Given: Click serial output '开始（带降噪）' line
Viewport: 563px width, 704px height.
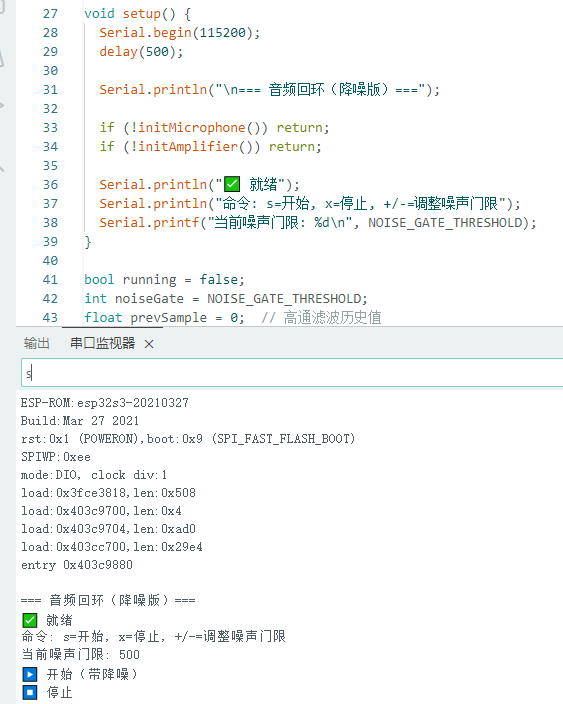Looking at the screenshot, I should (80, 674).
